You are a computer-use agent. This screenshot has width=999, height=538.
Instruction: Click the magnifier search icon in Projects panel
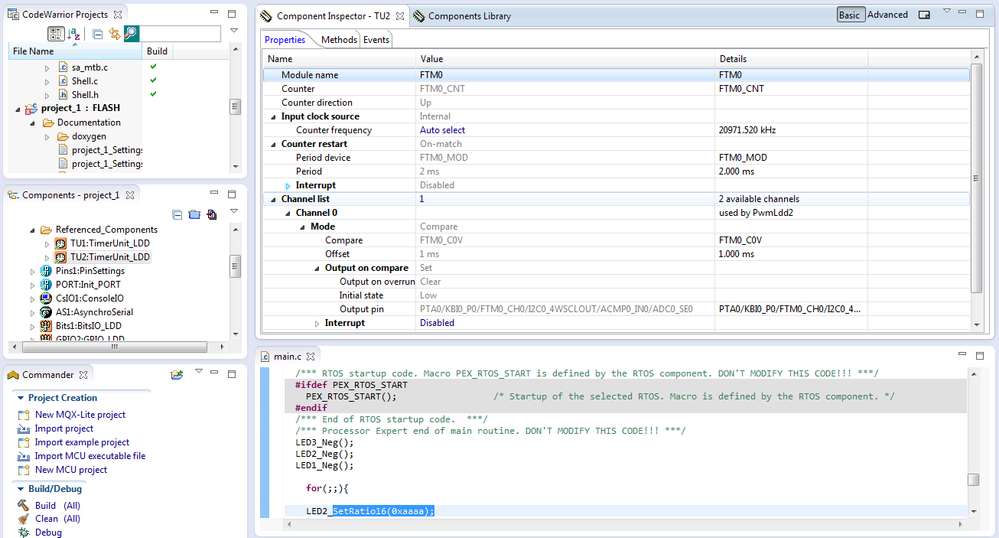[131, 34]
